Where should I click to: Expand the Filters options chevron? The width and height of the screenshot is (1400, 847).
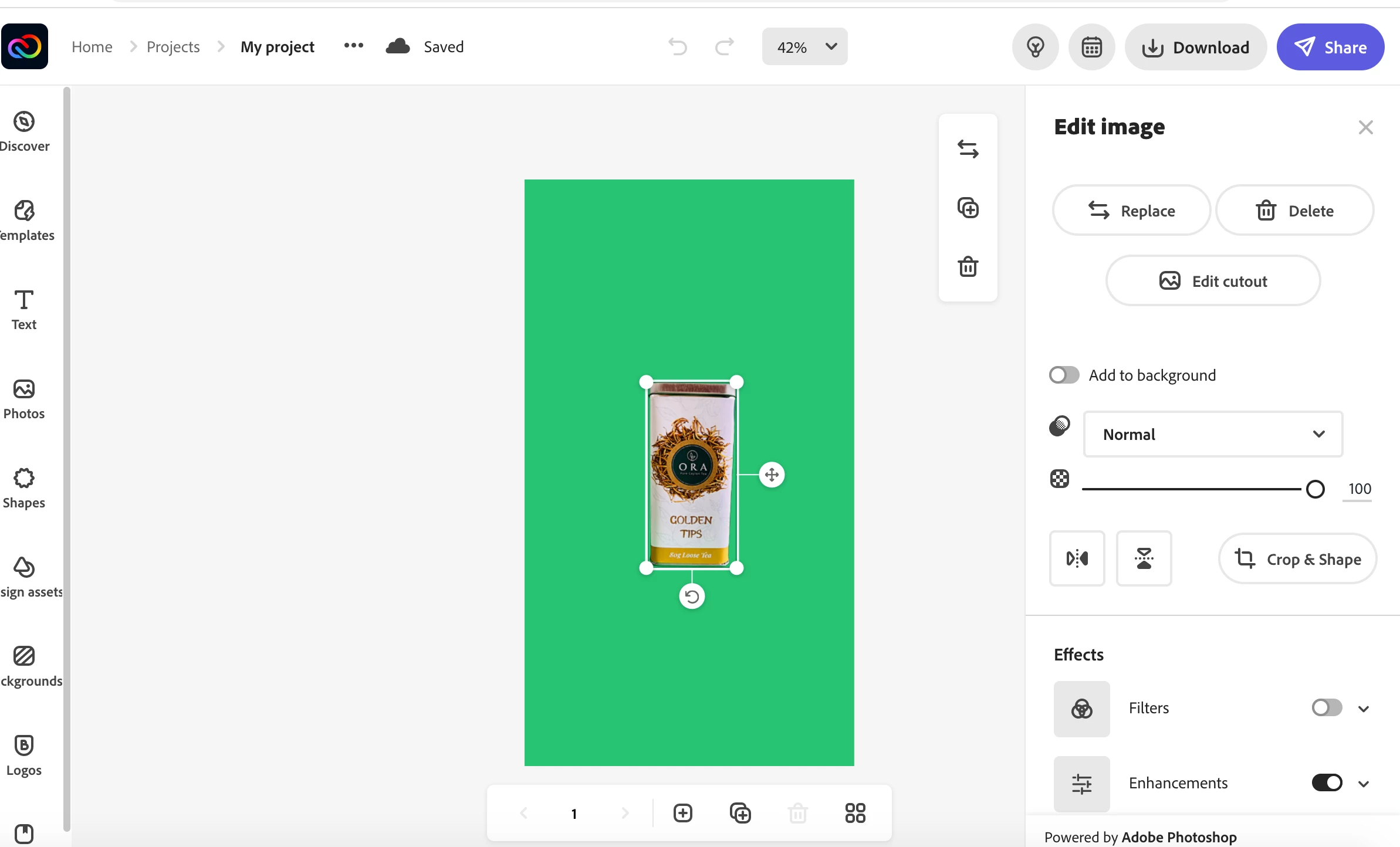pos(1364,709)
